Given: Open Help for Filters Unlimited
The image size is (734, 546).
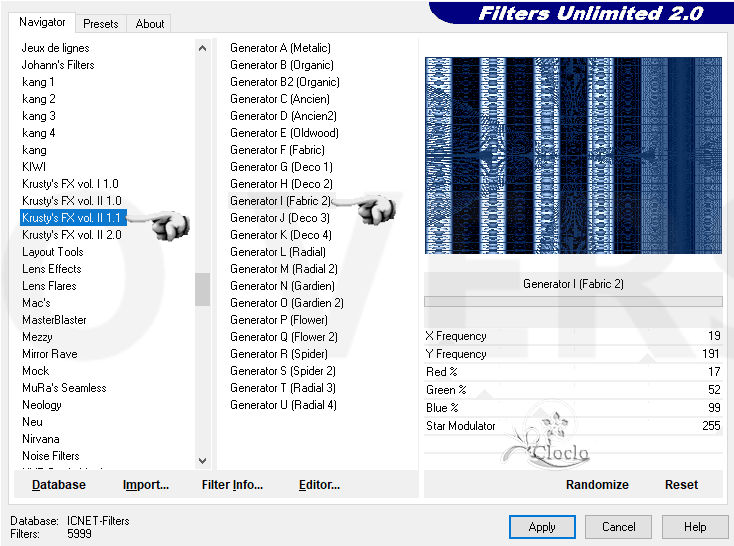Looking at the screenshot, I should pos(695,527).
